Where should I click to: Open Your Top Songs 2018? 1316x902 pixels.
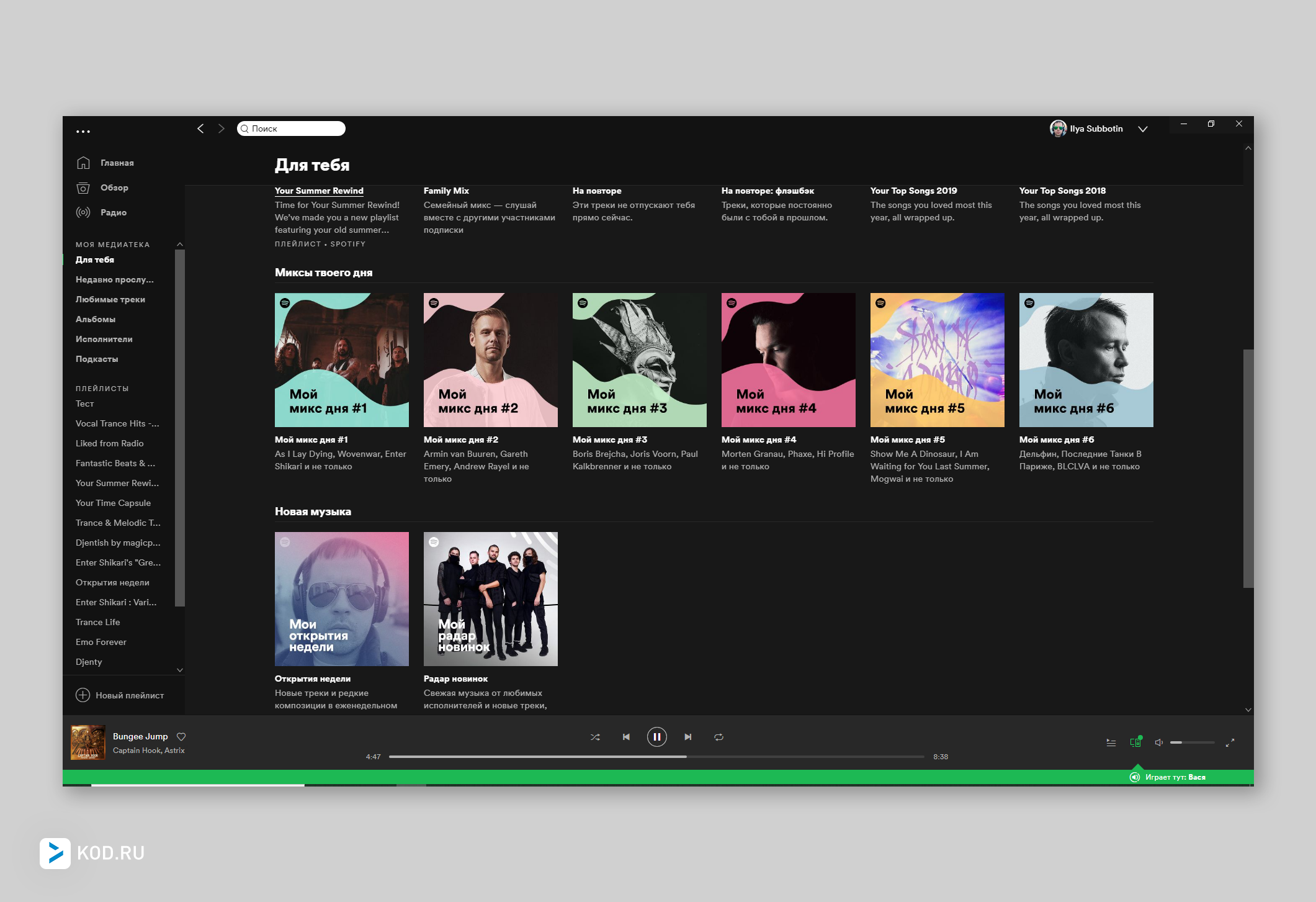click(1062, 191)
